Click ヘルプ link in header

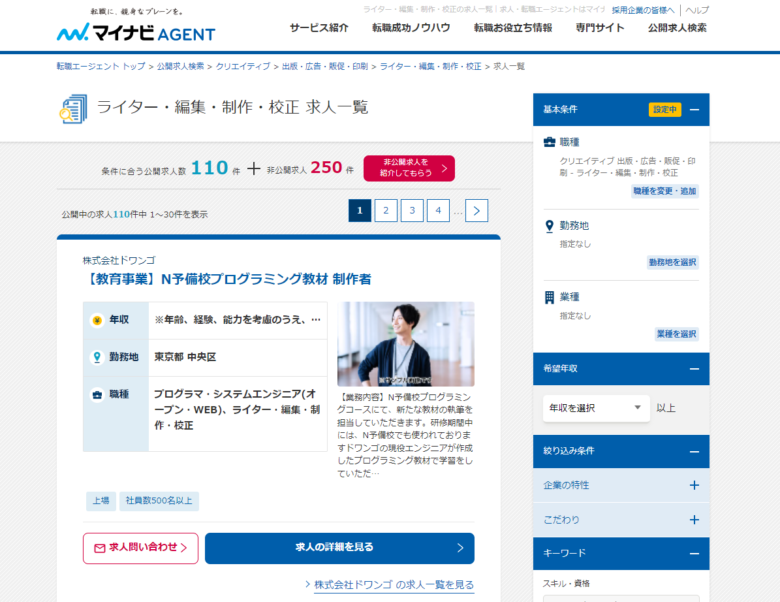point(697,10)
